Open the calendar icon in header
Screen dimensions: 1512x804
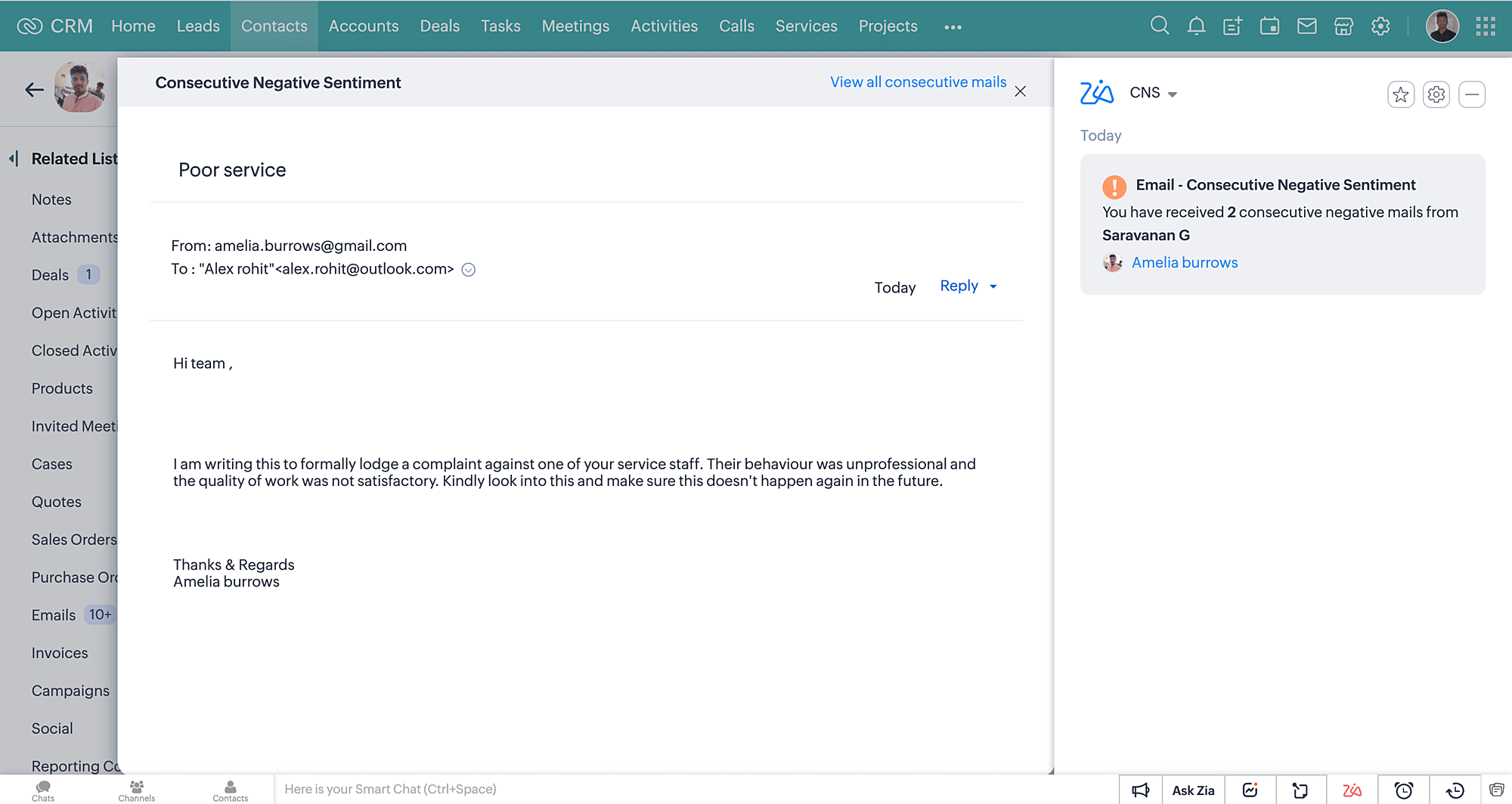click(x=1269, y=26)
